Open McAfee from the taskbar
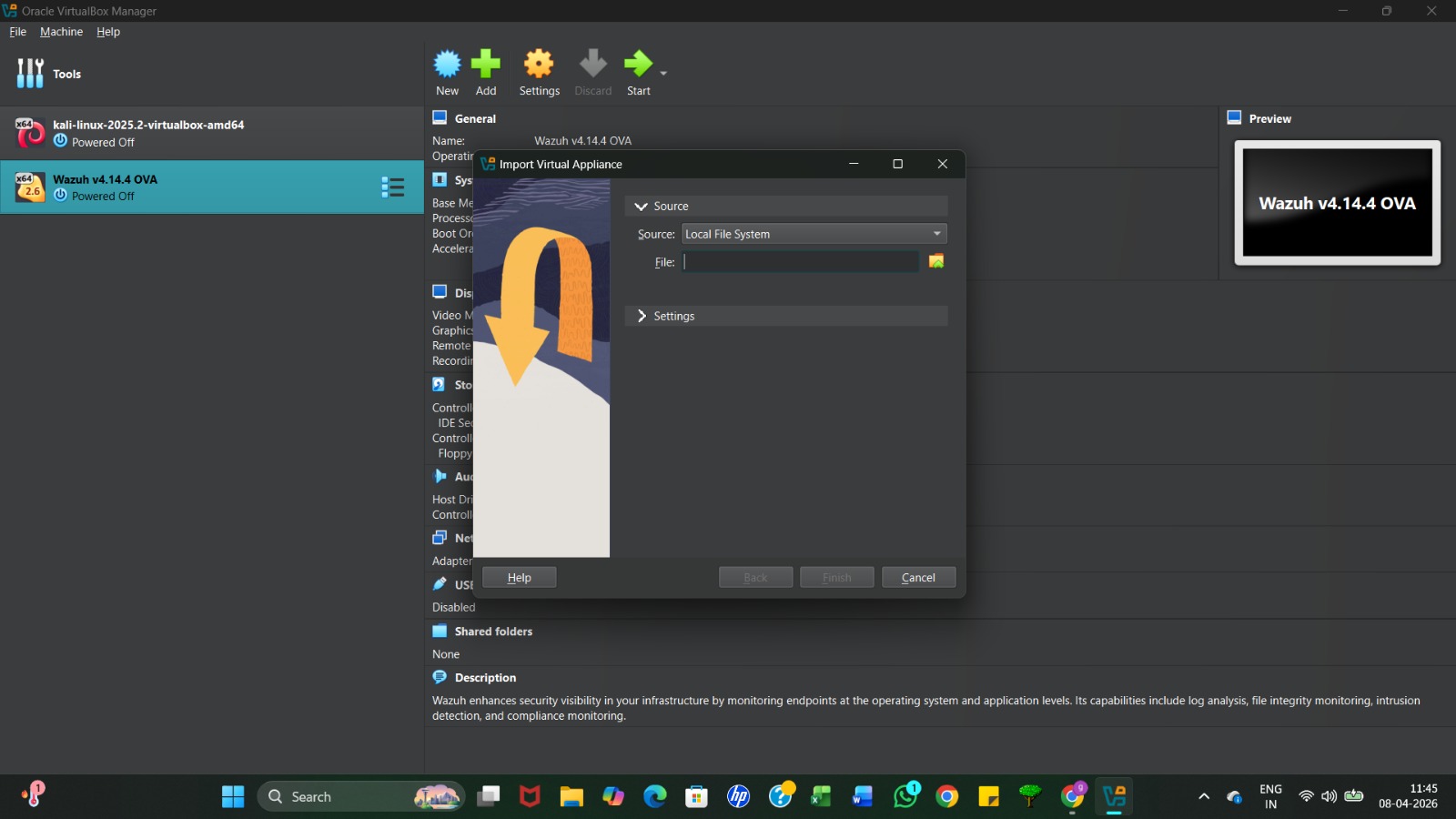The height and width of the screenshot is (819, 1456). (530, 797)
